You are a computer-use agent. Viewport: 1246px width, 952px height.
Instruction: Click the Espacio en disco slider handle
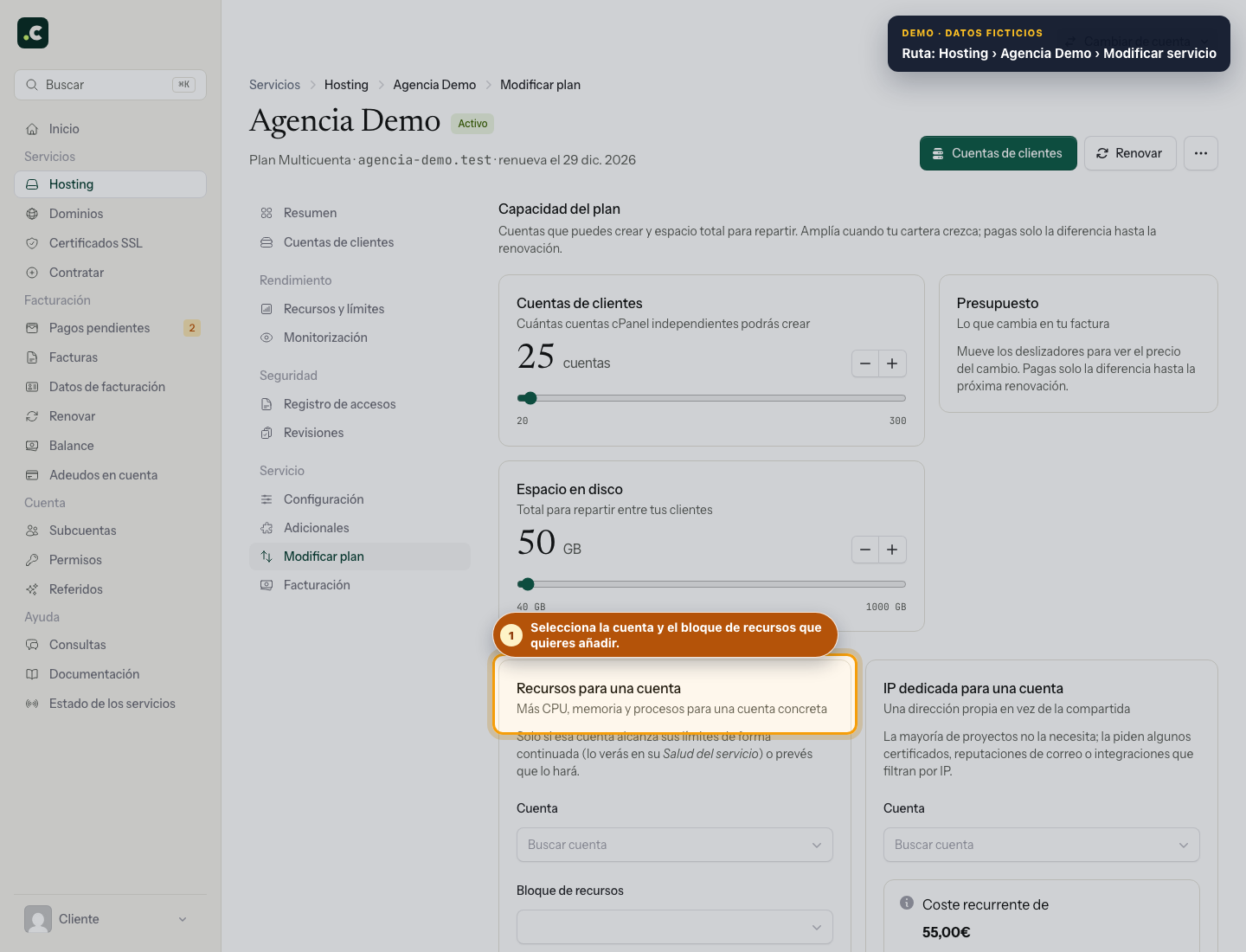coord(528,584)
